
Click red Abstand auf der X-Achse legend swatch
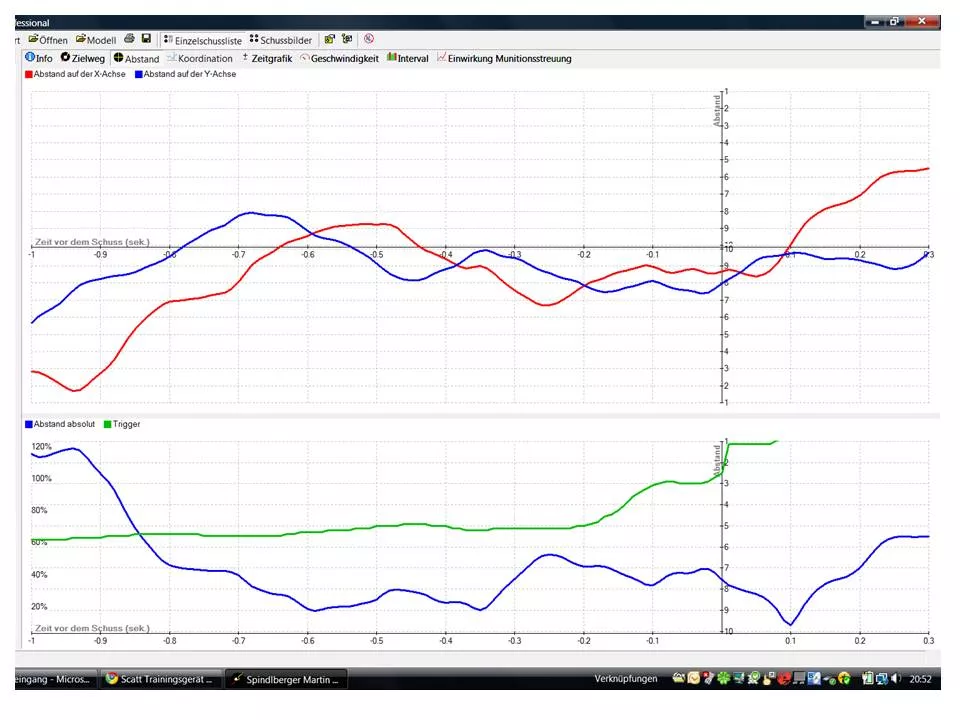coord(28,75)
